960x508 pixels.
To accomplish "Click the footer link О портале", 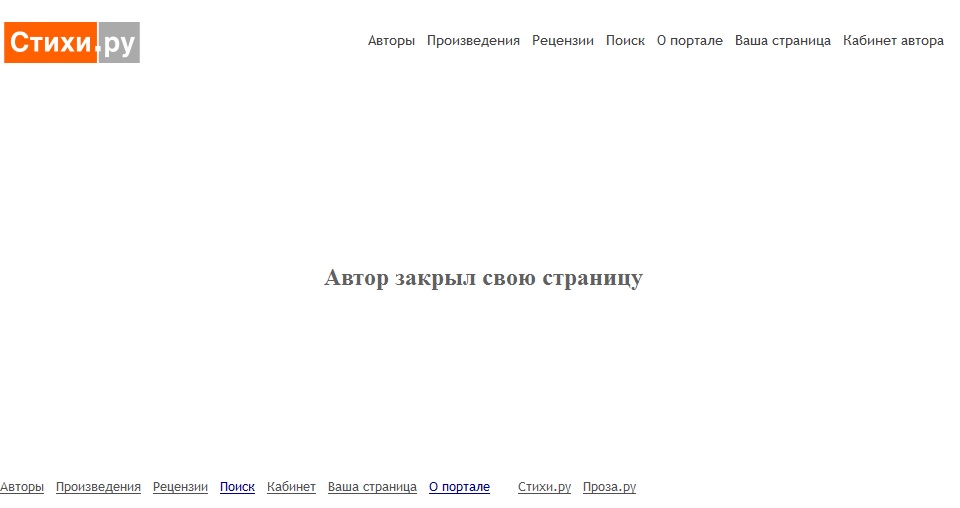I will click(459, 487).
